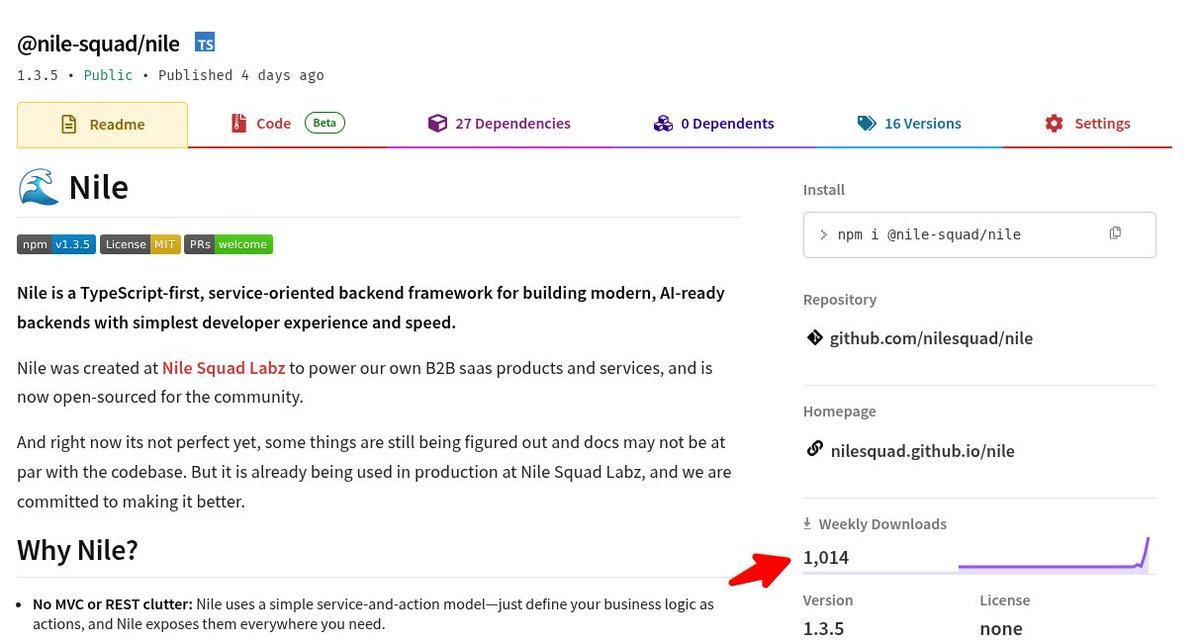Click the 1,014 weekly downloads count
Image resolution: width=1200 pixels, height=644 pixels.
click(x=826, y=558)
